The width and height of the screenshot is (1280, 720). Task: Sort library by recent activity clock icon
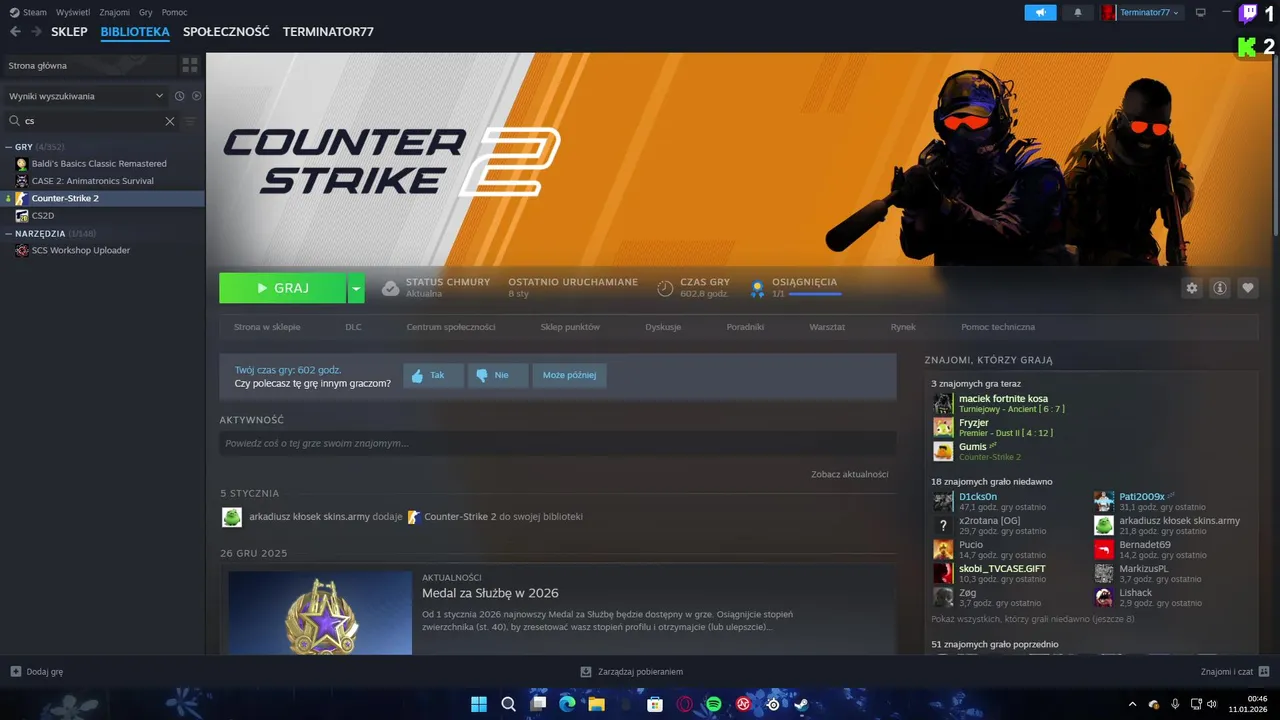[180, 96]
